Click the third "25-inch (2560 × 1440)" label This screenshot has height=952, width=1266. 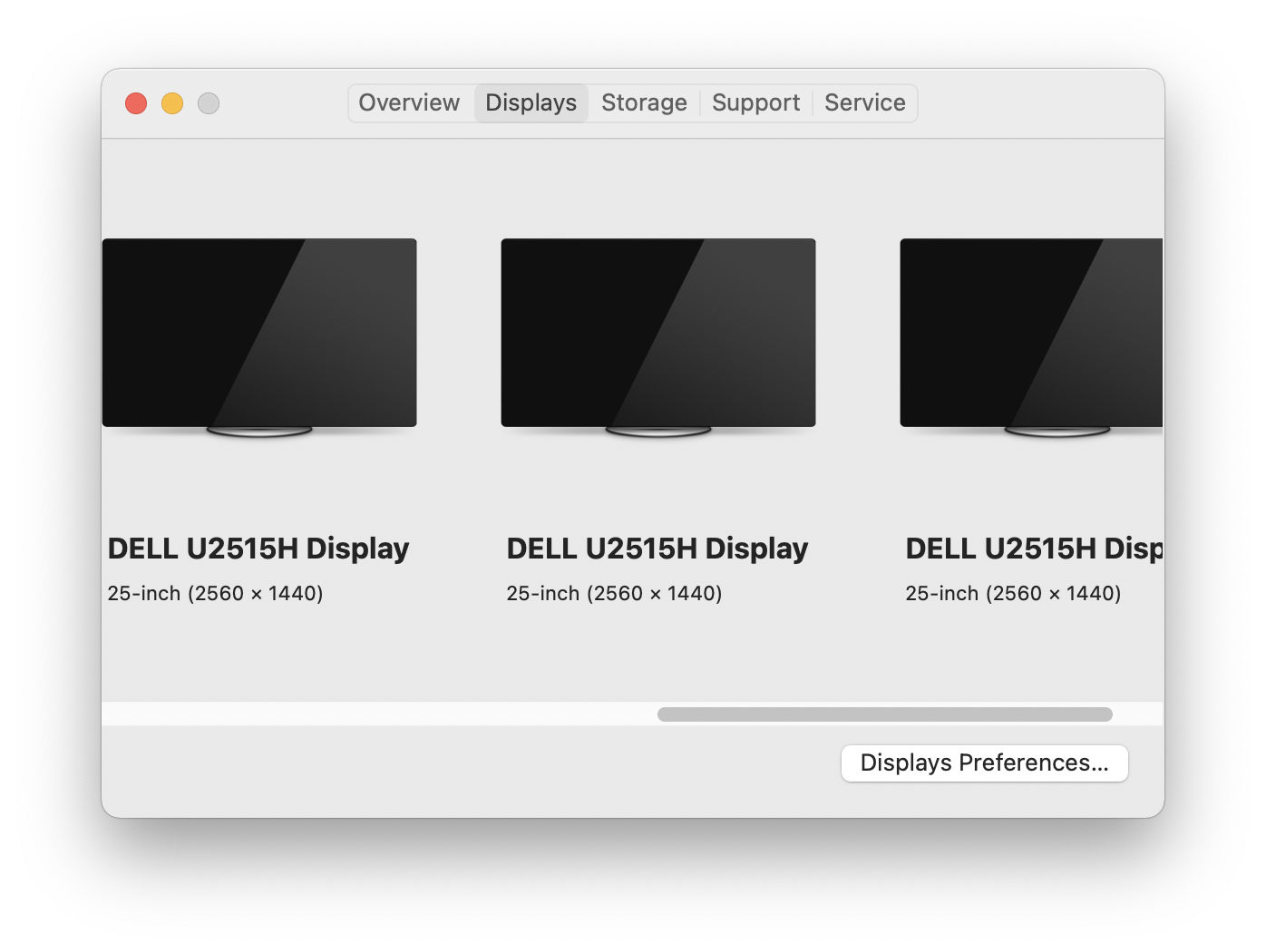[x=1014, y=593]
